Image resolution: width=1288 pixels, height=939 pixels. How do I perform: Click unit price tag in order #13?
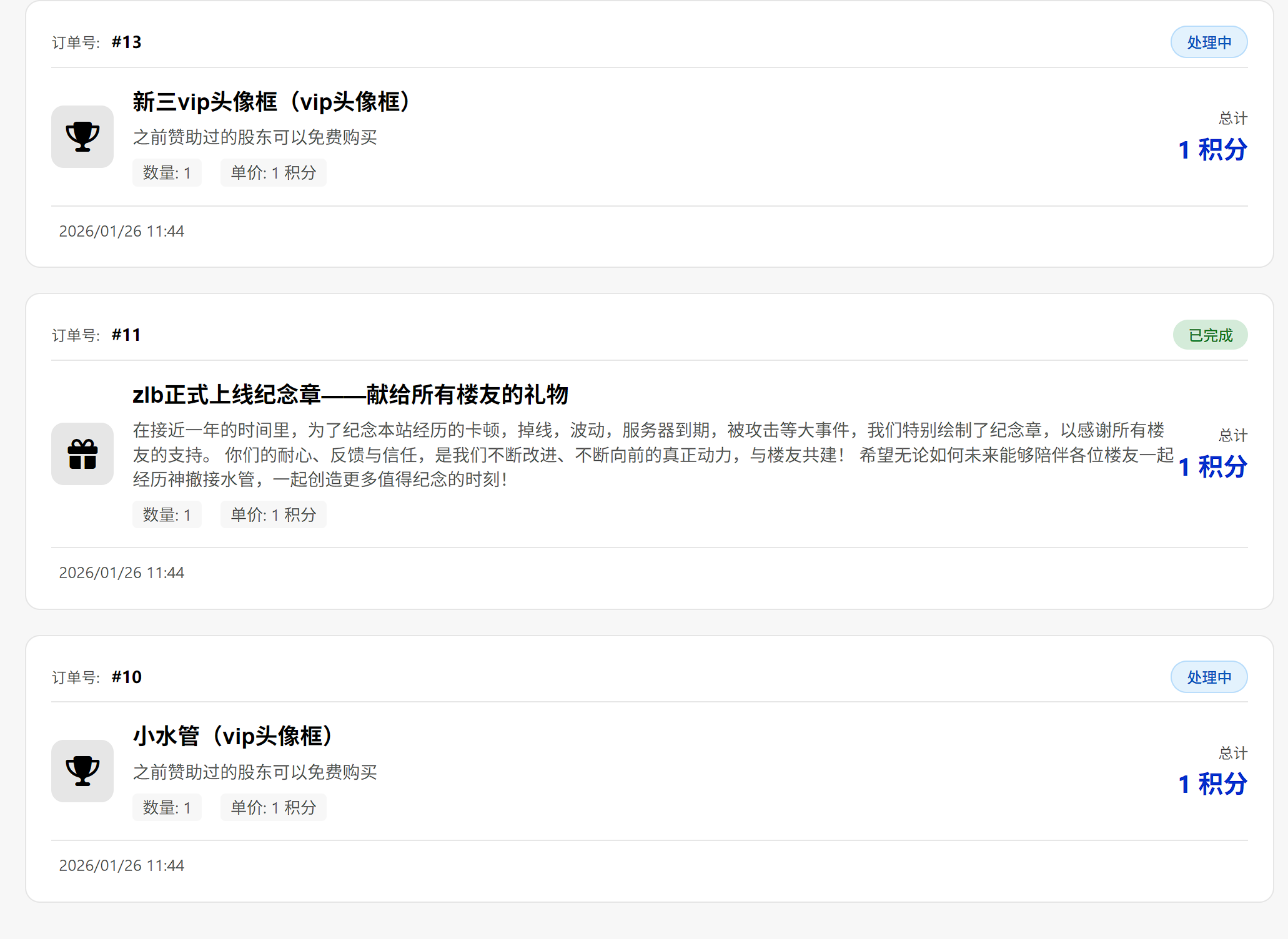pos(273,173)
